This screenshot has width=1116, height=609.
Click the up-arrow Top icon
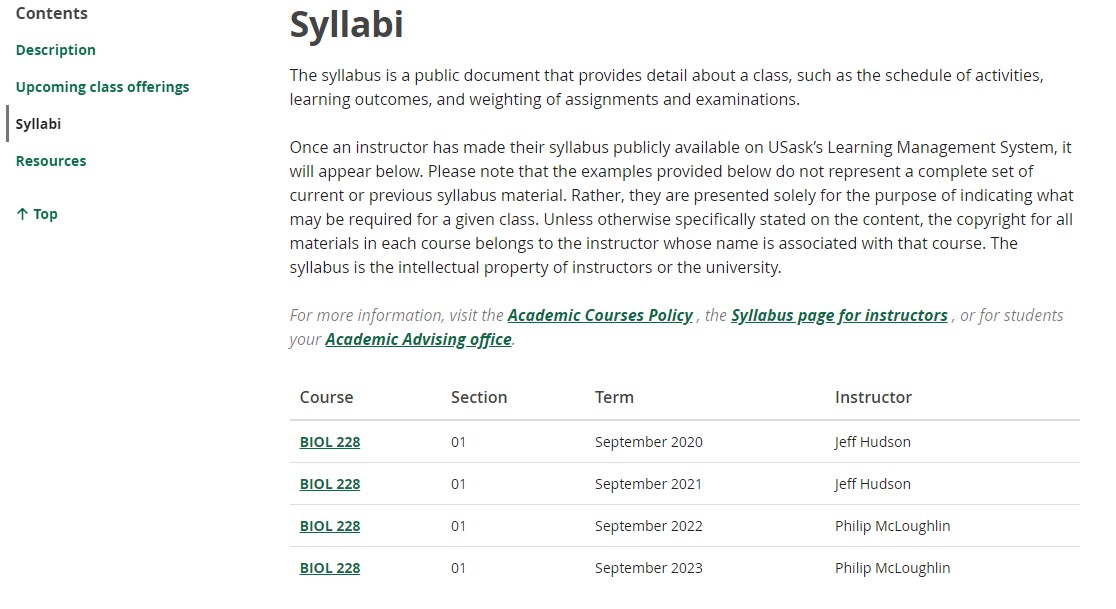coord(22,214)
